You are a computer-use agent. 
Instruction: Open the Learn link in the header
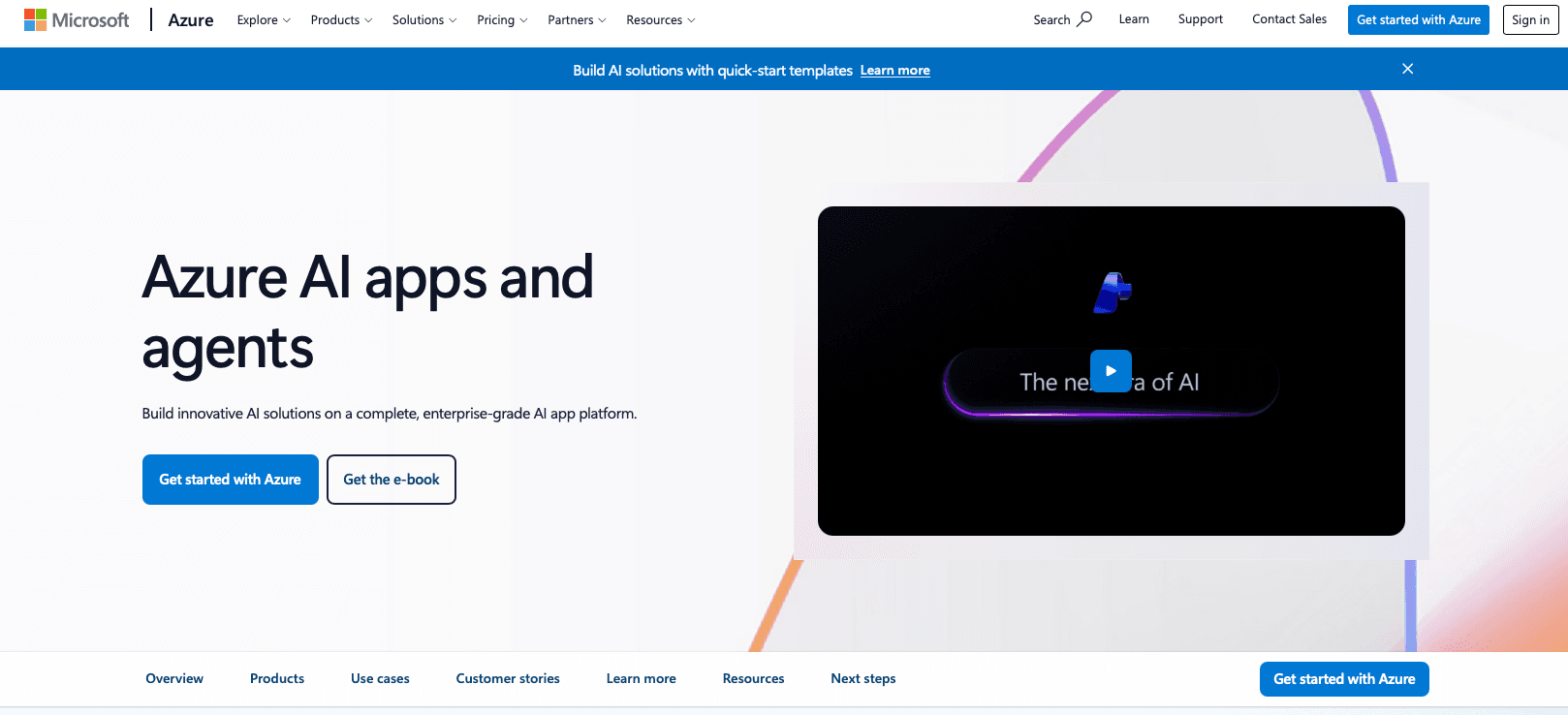pos(1134,19)
